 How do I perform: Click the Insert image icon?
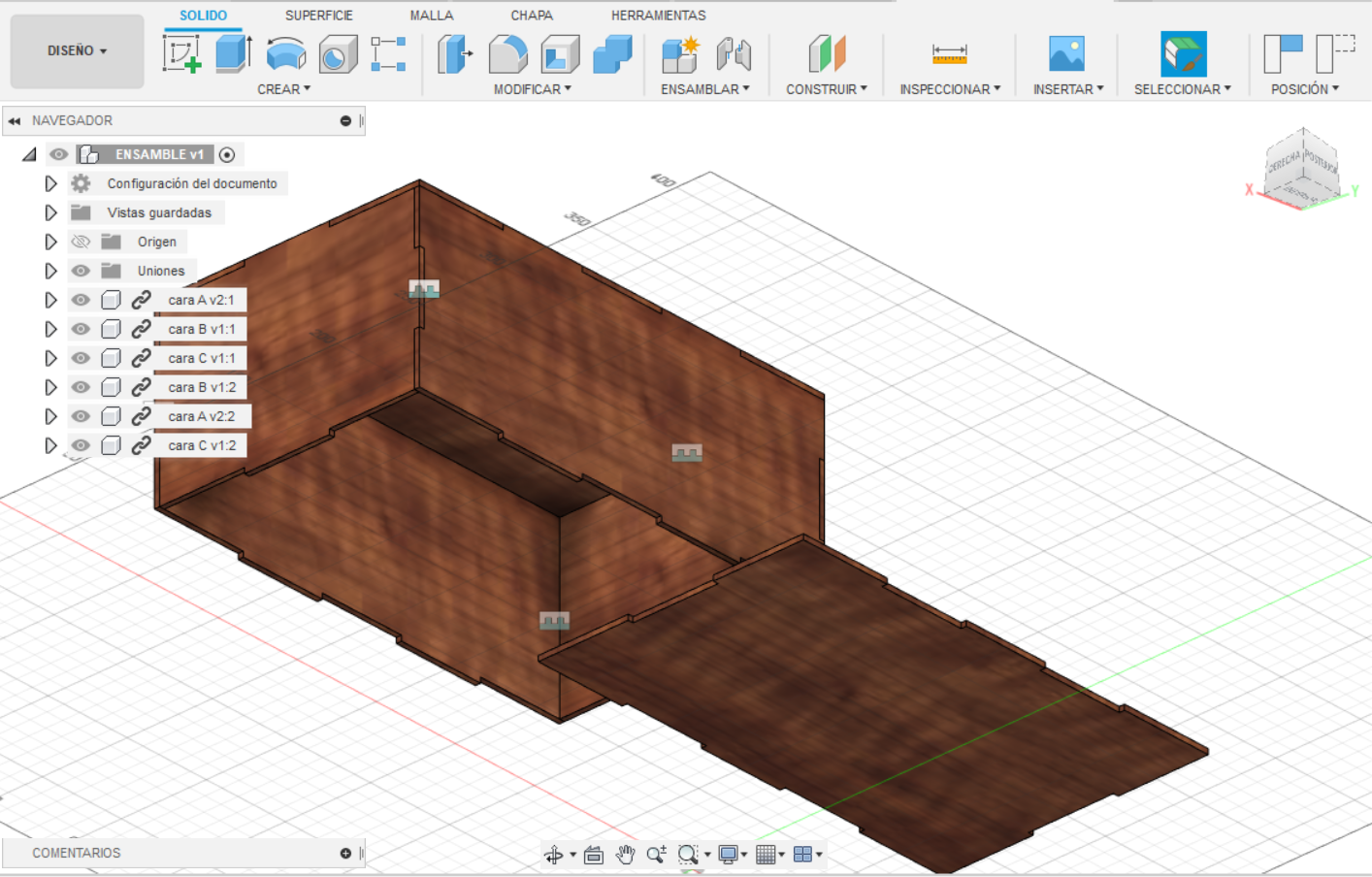coord(1066,54)
